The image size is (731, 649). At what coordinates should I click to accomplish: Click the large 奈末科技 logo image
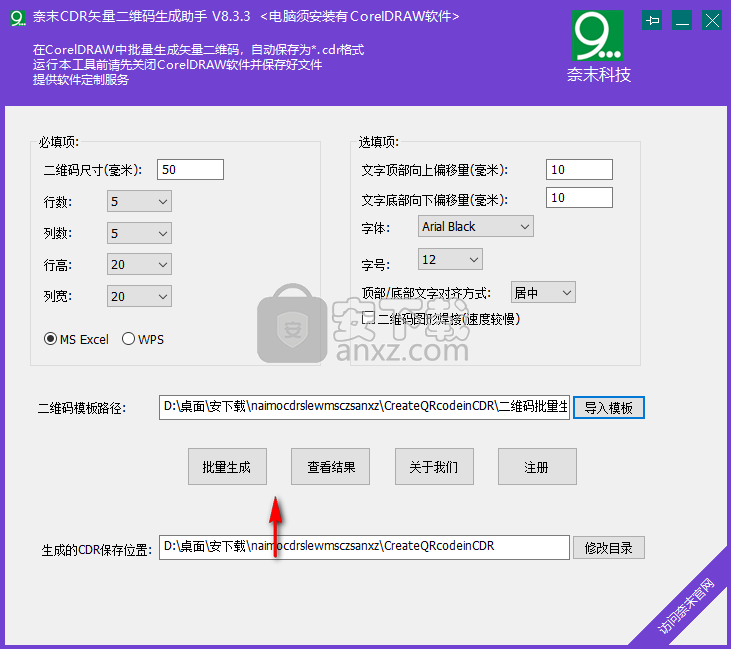[597, 36]
